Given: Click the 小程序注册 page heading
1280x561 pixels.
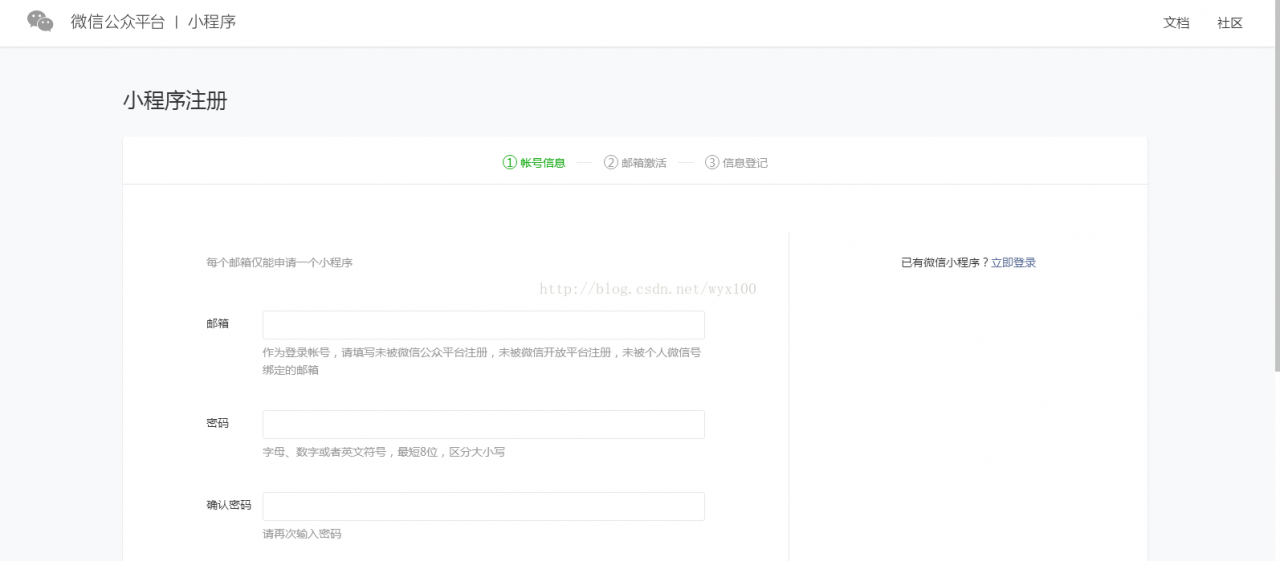Looking at the screenshot, I should tap(175, 101).
